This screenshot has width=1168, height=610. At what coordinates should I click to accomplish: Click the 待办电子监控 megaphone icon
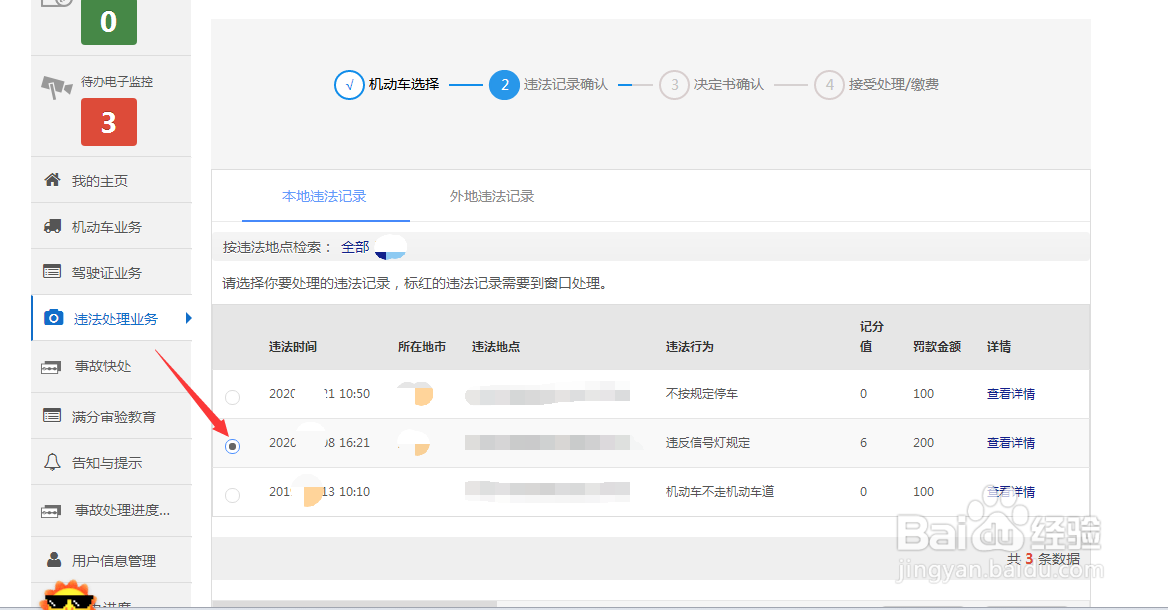click(56, 88)
